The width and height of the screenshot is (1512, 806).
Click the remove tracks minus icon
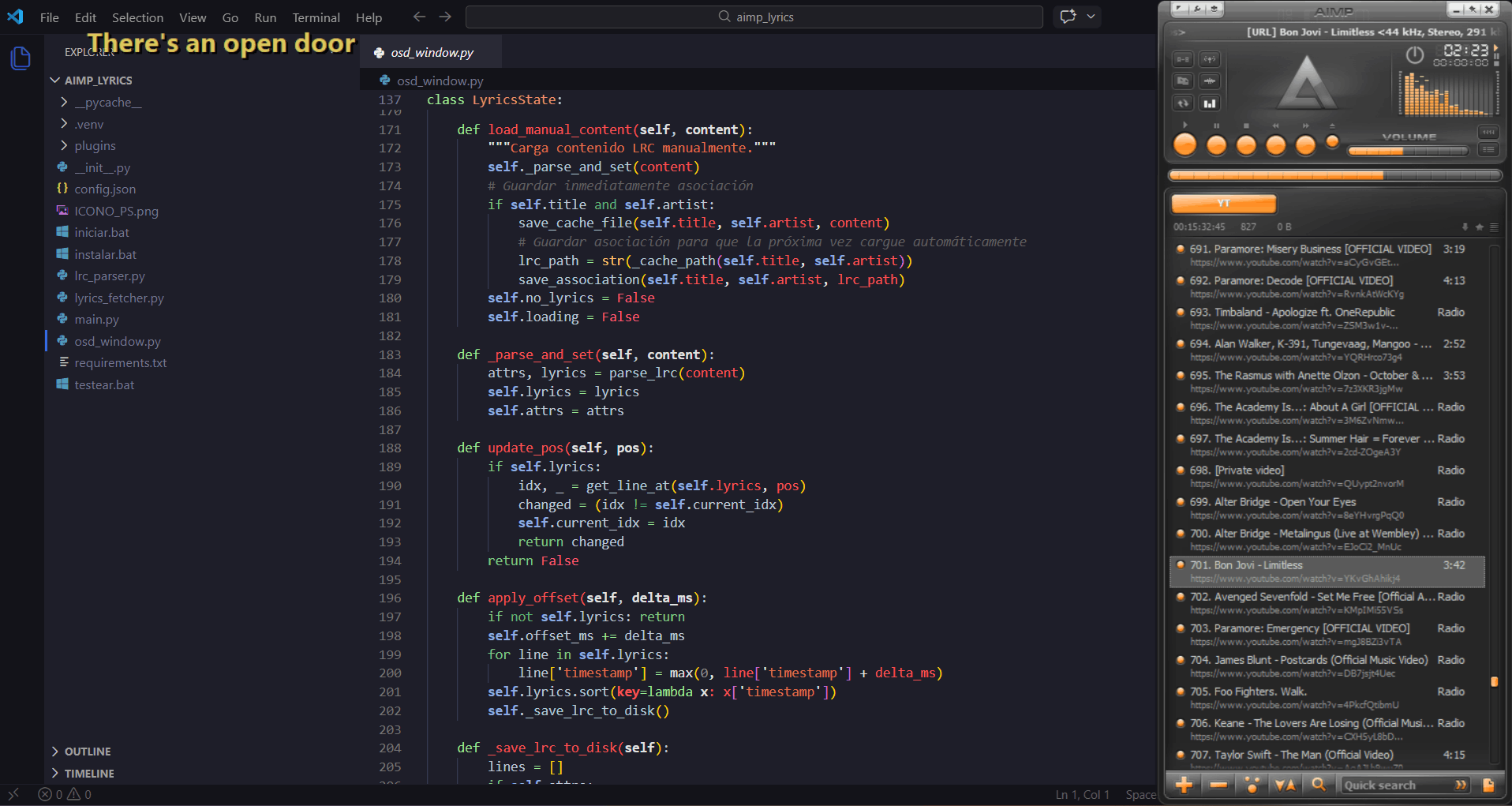click(1218, 785)
